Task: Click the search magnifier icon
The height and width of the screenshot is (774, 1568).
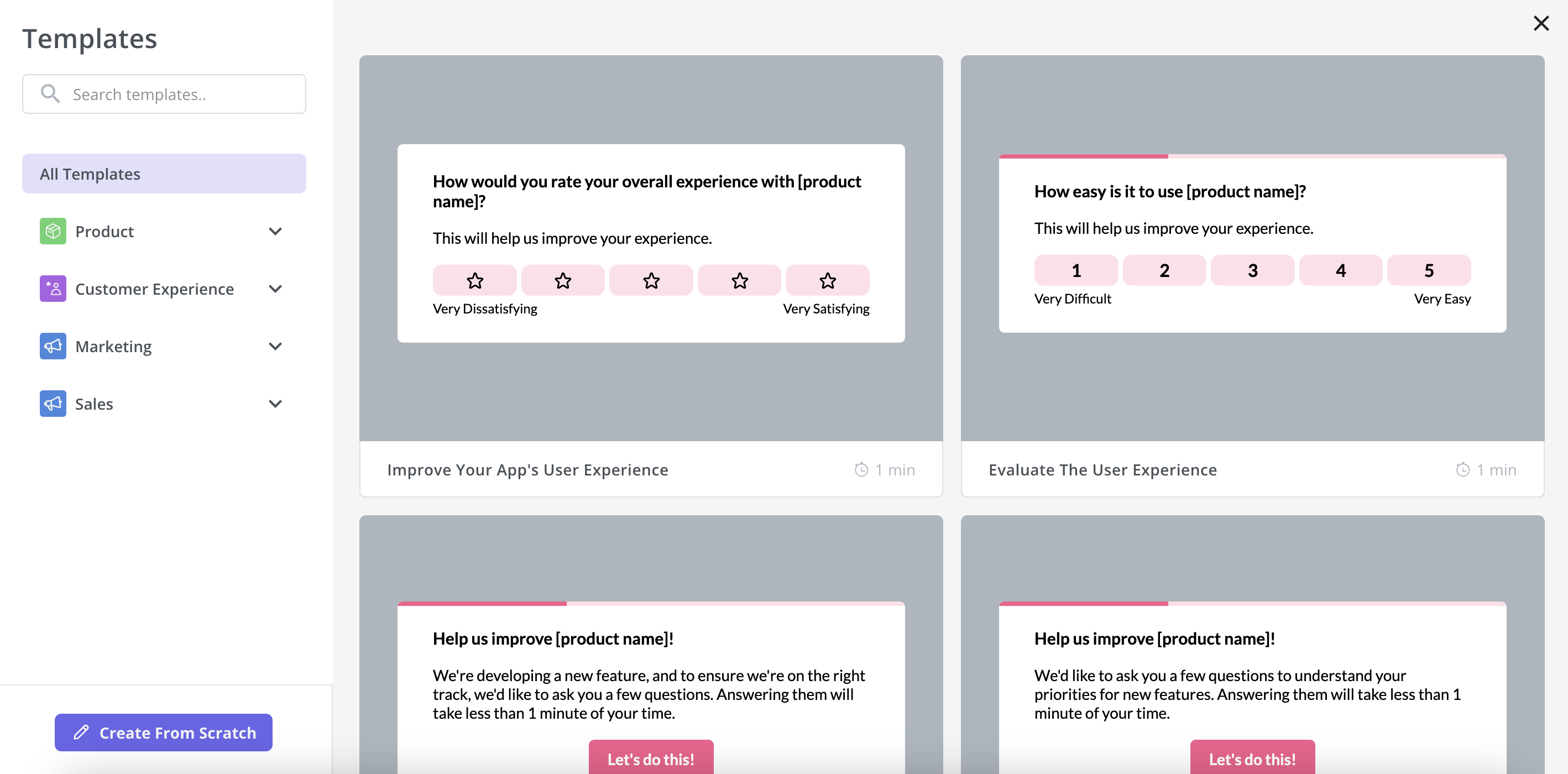Action: (51, 93)
